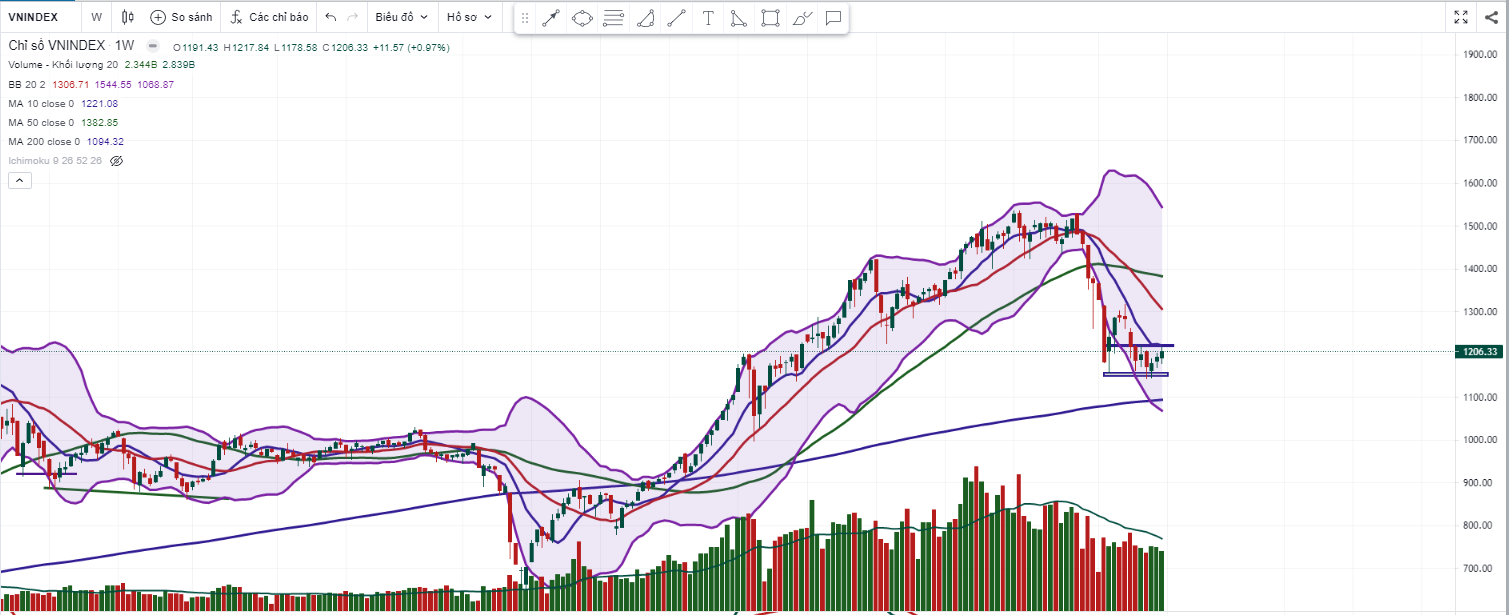Open the W weekly timeframe selector
The height and width of the screenshot is (615, 1509).
click(x=96, y=17)
